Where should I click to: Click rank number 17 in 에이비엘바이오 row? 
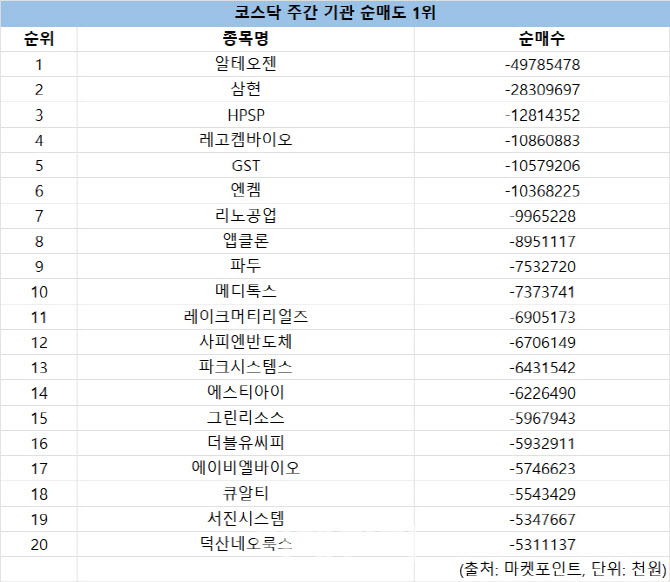[x=39, y=469]
